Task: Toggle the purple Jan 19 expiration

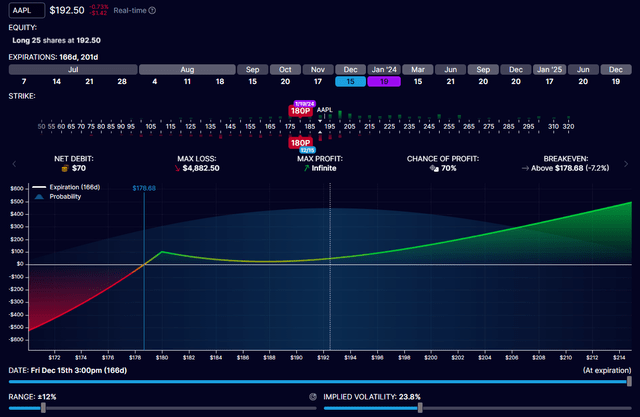Action: coord(384,82)
